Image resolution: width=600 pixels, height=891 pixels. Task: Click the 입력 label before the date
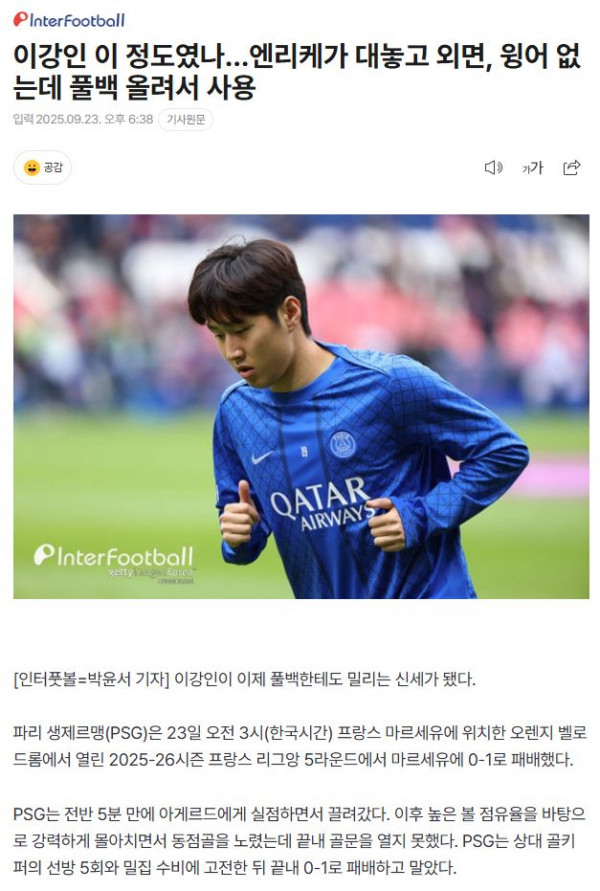click(x=23, y=120)
